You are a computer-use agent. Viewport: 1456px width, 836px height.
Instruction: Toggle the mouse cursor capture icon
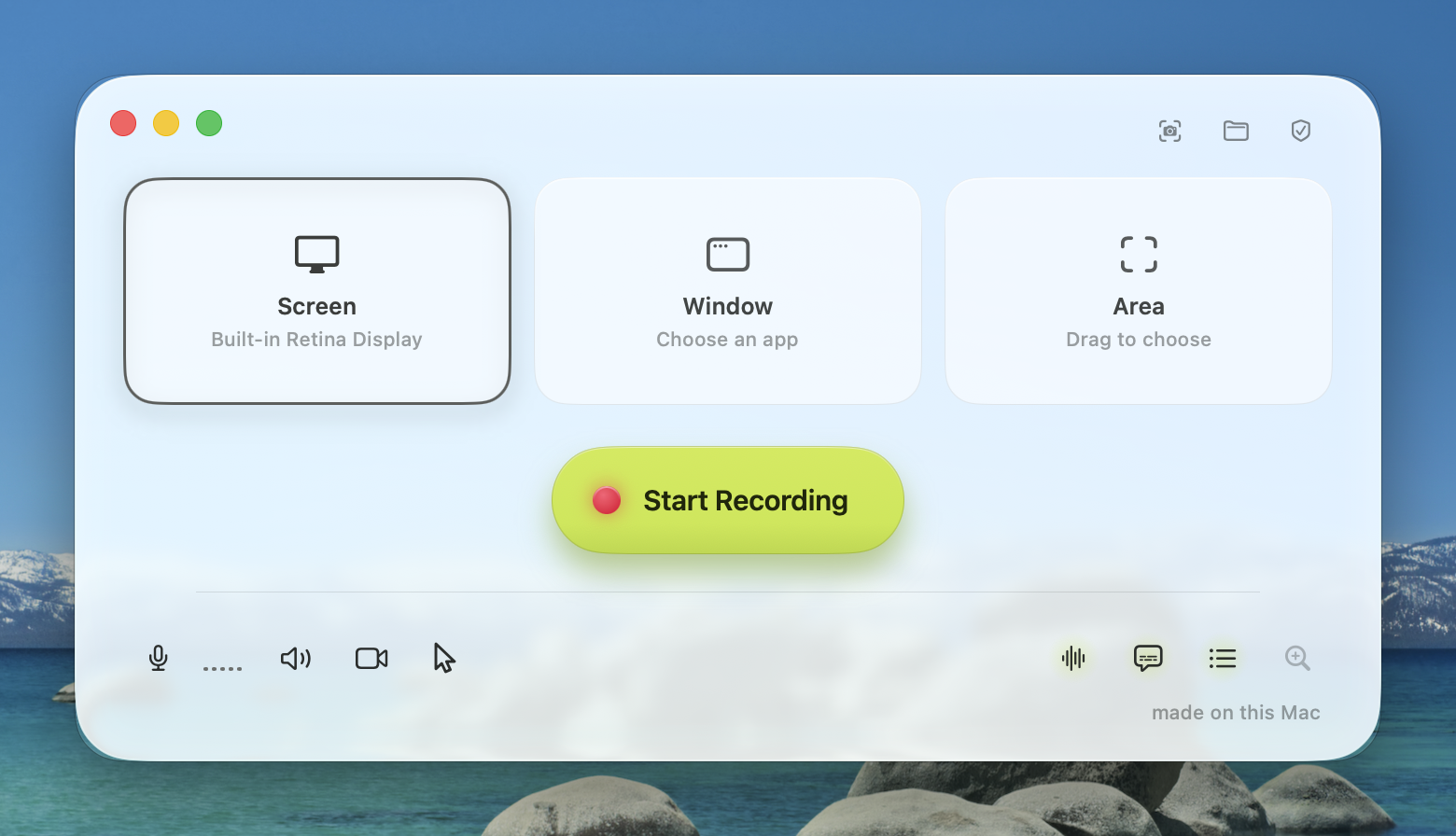tap(444, 658)
